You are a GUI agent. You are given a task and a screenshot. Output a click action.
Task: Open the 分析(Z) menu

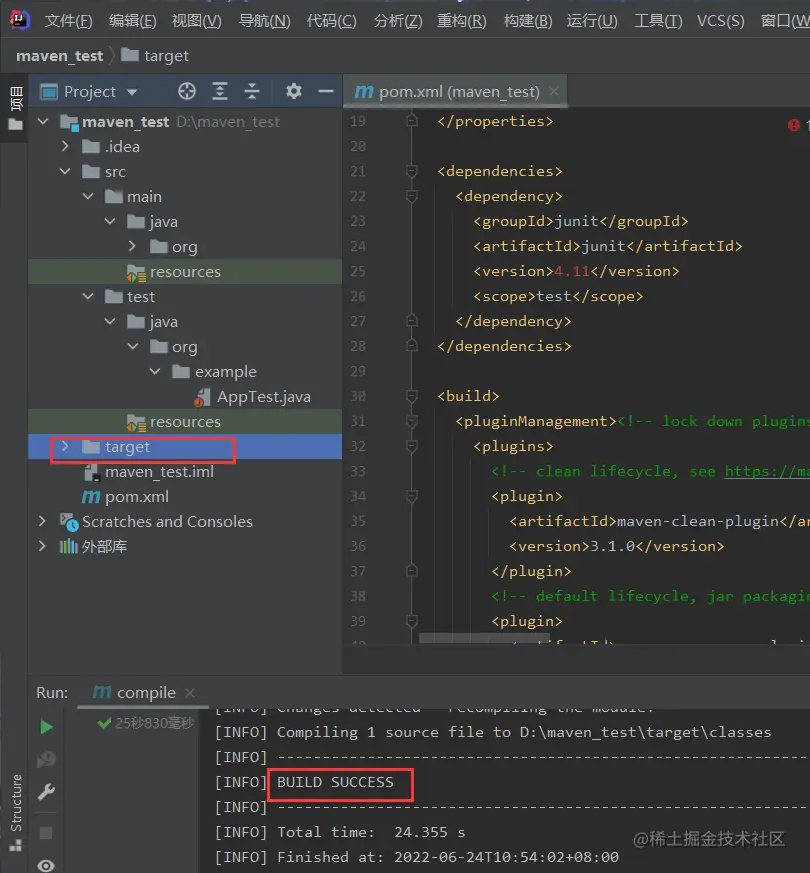pyautogui.click(x=397, y=21)
